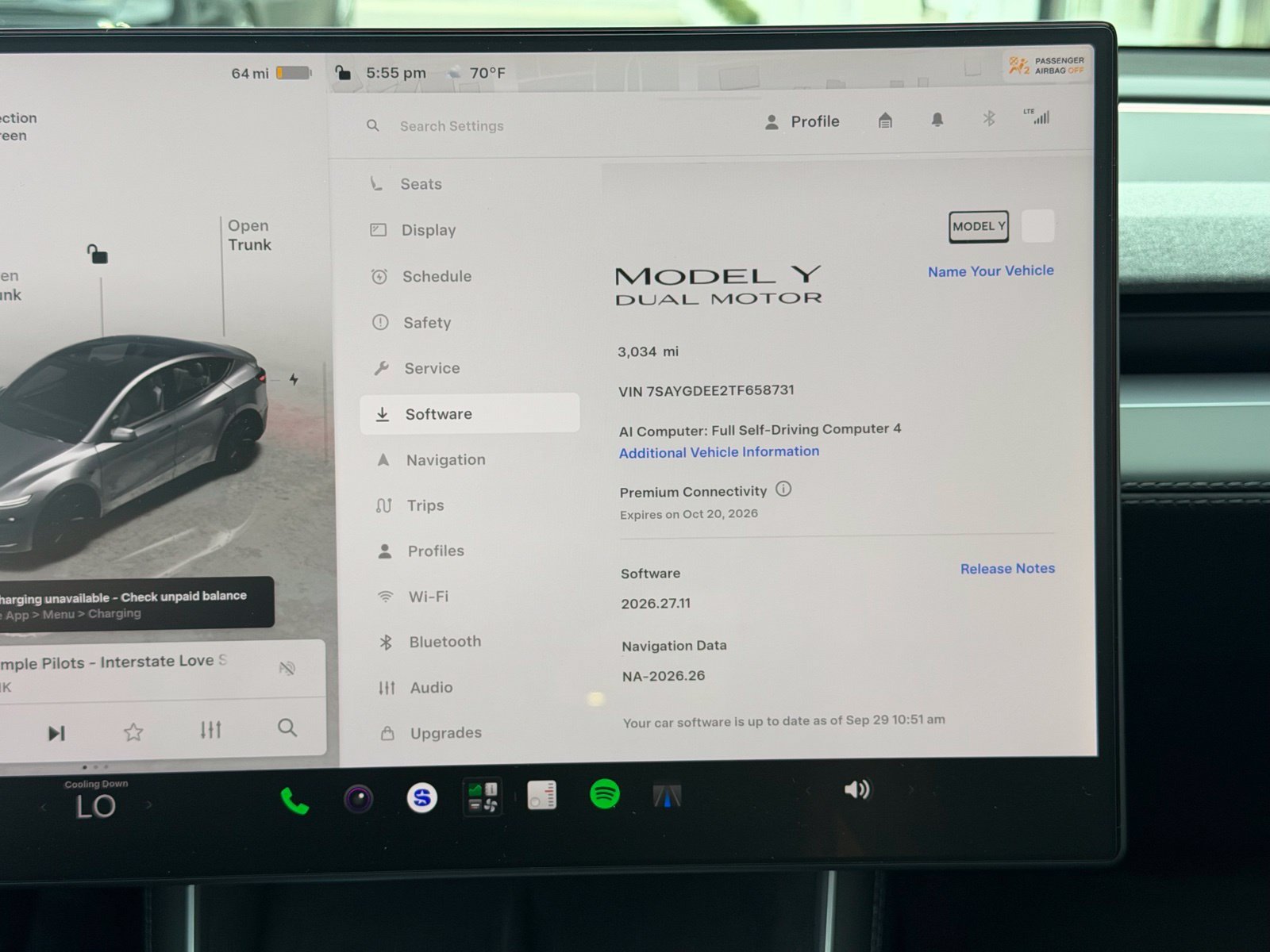Open the Autopilot road visualization app
Image resolution: width=1270 pixels, height=952 pixels.
pyautogui.click(x=667, y=795)
